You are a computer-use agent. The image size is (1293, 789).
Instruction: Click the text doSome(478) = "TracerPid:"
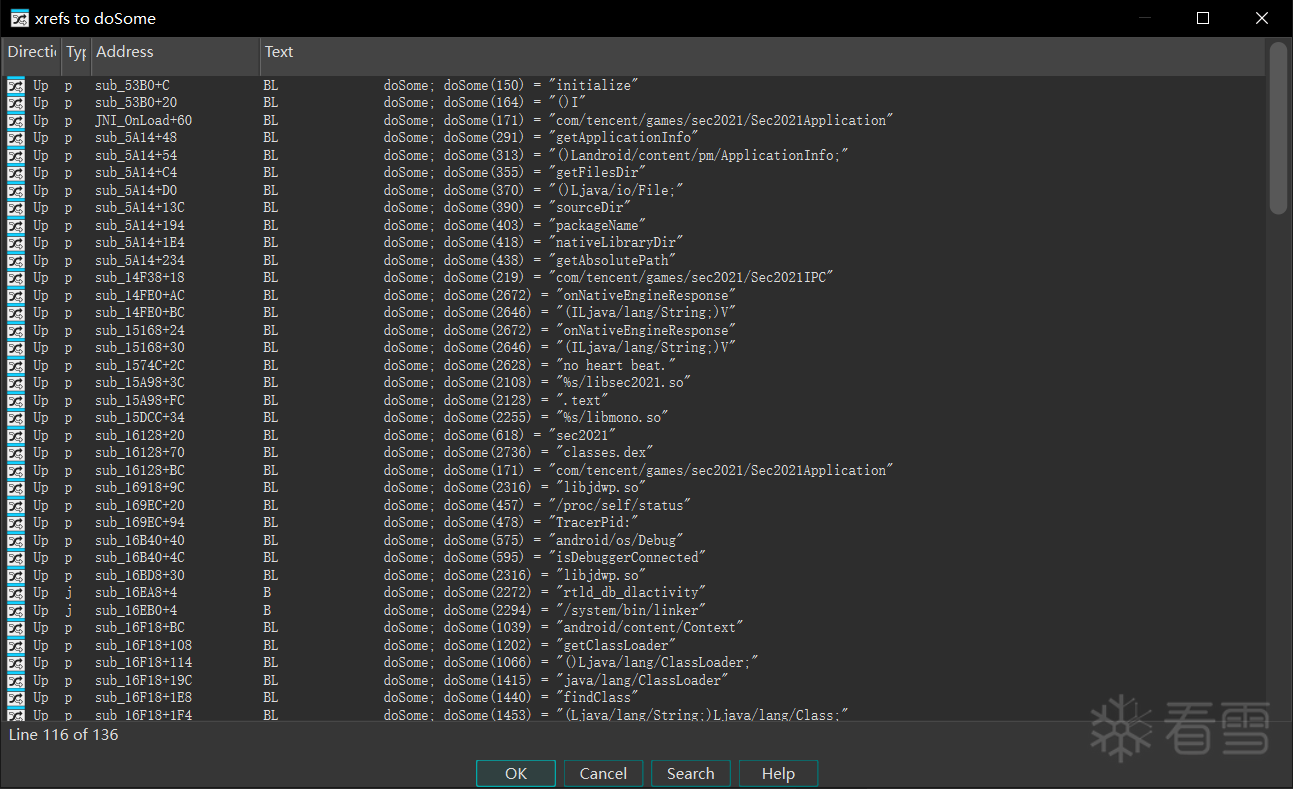[x=541, y=523]
